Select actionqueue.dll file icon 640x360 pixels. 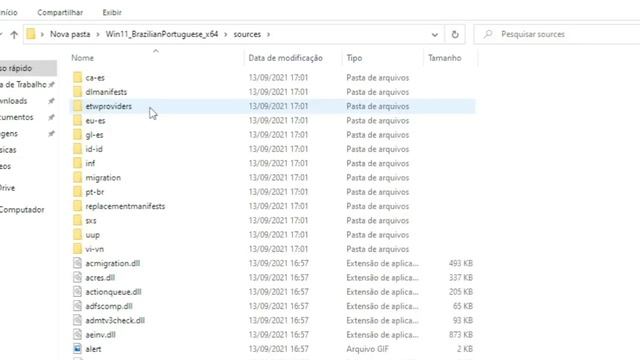[78, 292]
